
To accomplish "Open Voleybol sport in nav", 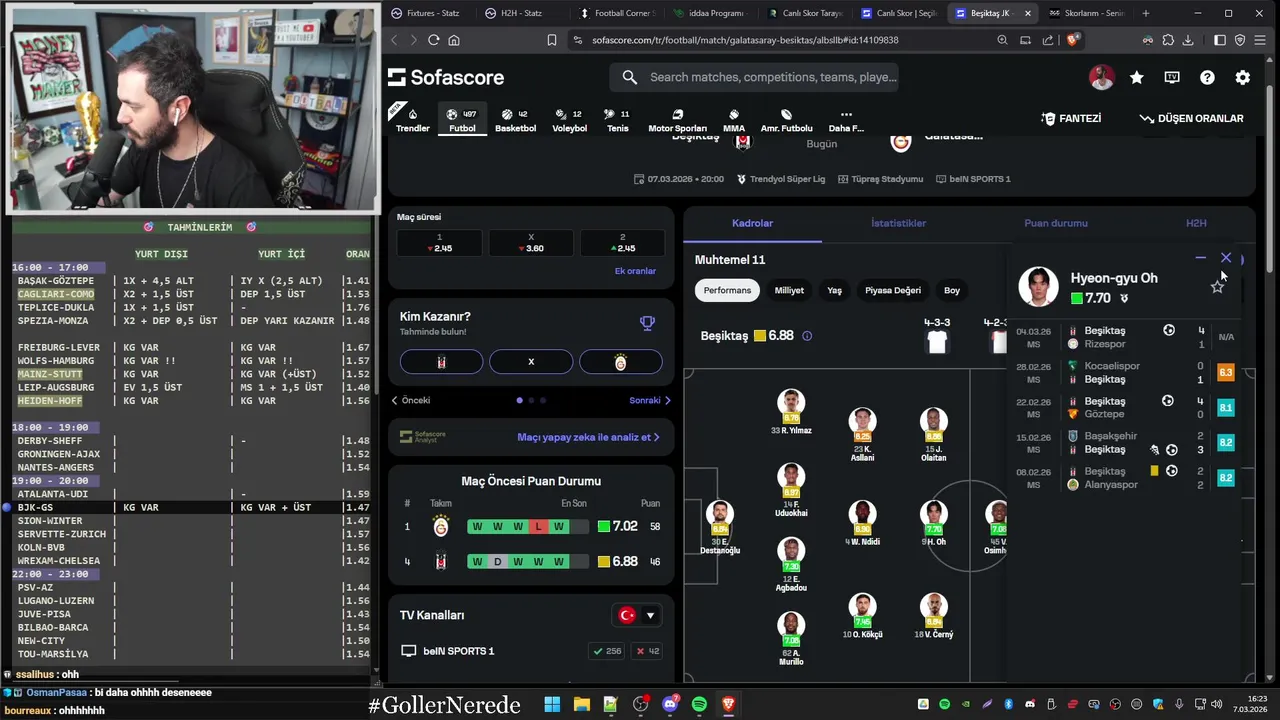I will (x=570, y=120).
